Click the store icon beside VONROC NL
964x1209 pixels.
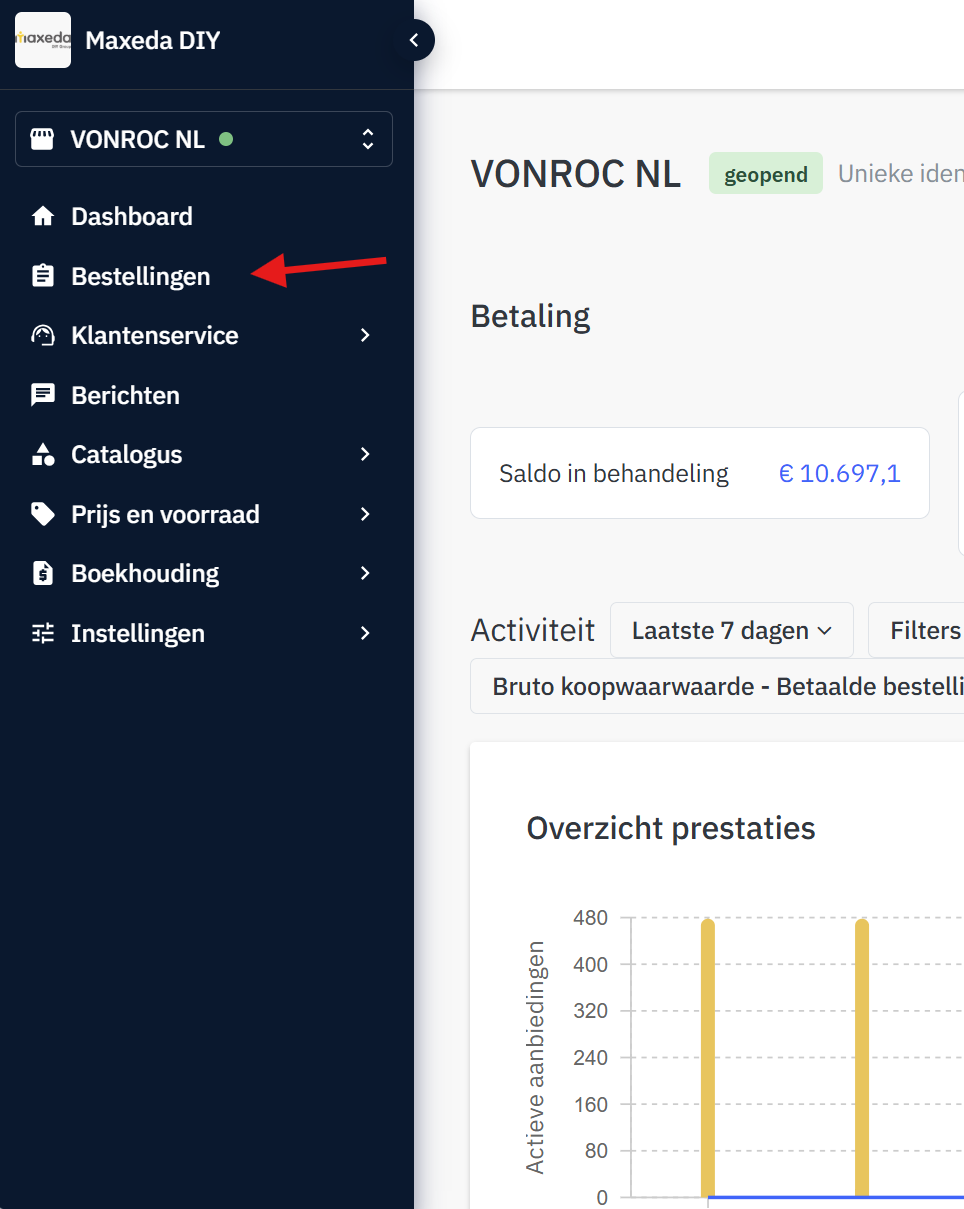(42, 139)
